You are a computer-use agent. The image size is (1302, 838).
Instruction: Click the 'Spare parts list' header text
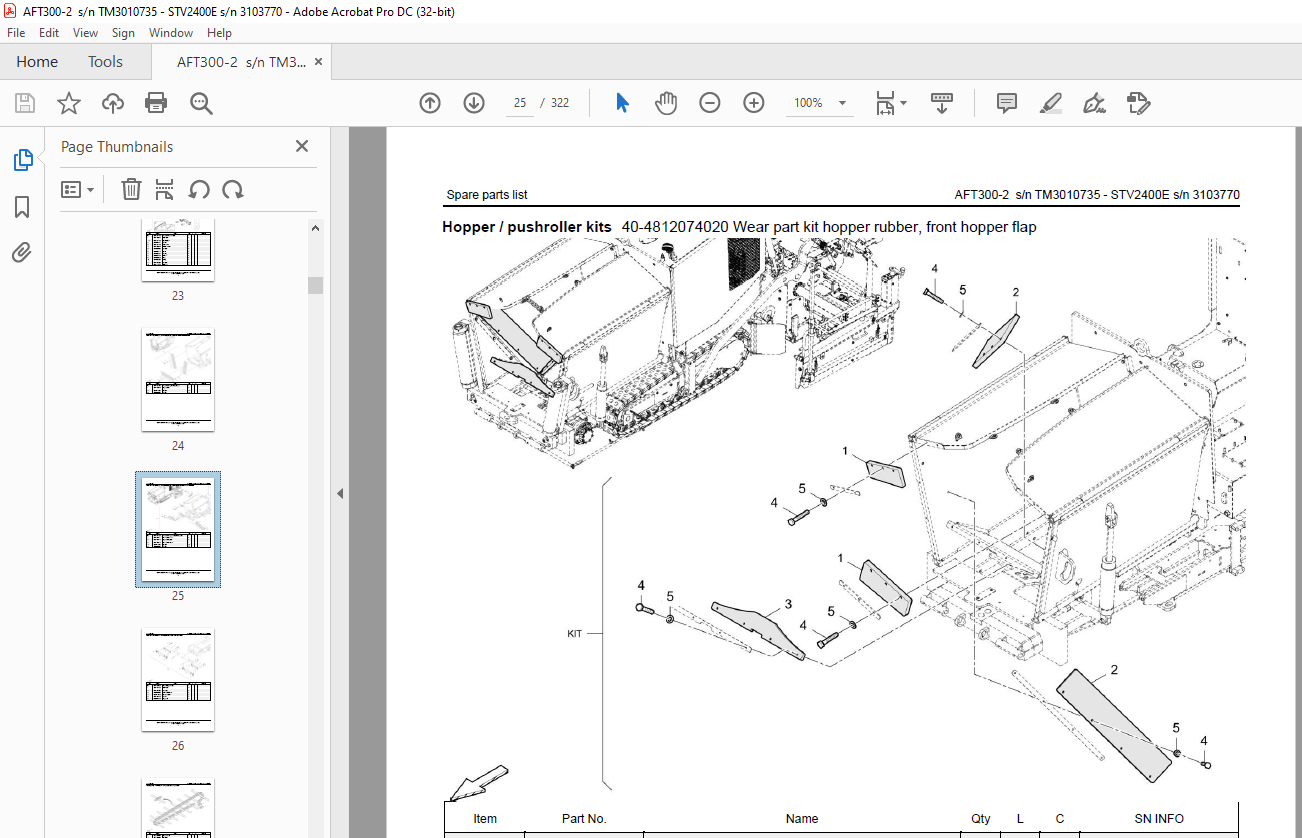click(487, 195)
